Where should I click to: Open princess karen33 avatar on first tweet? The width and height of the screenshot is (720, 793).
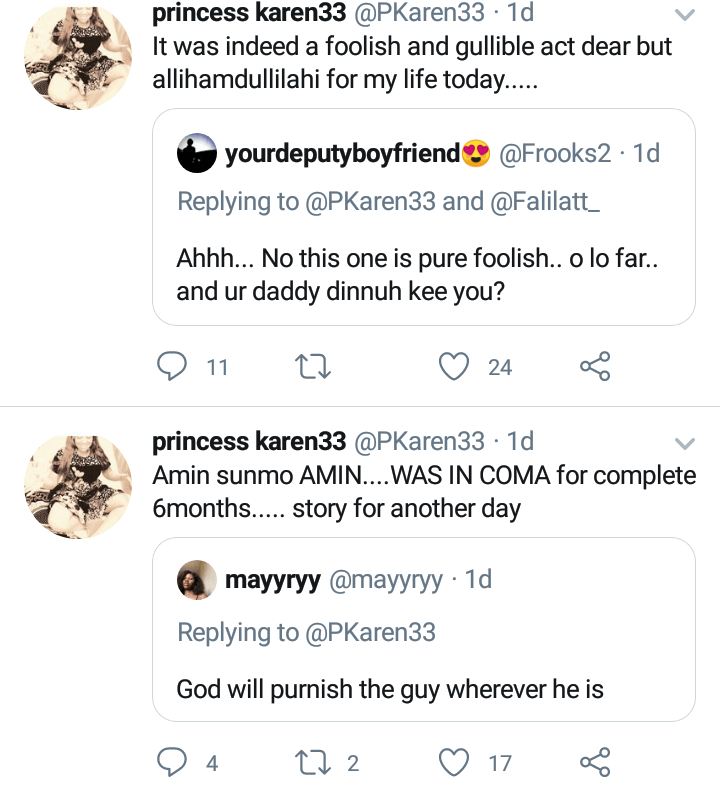click(76, 62)
